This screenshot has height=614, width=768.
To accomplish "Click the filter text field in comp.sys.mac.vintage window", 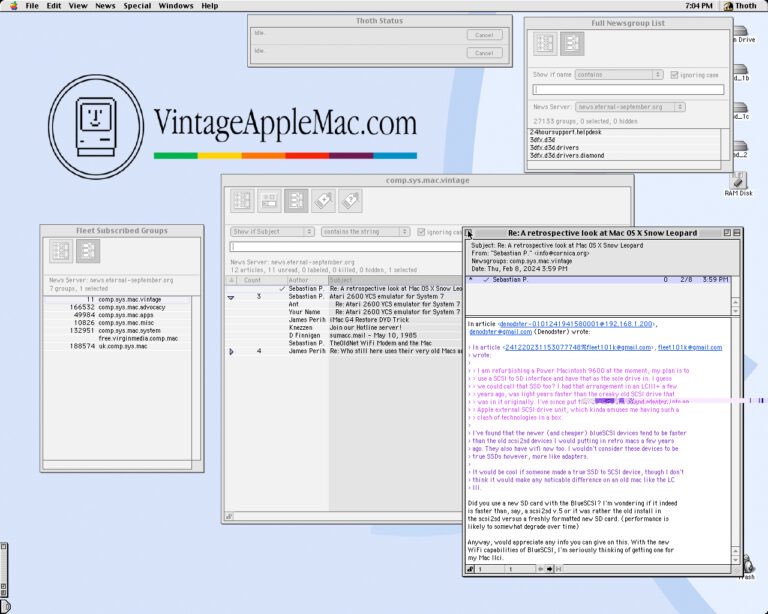I will 346,247.
